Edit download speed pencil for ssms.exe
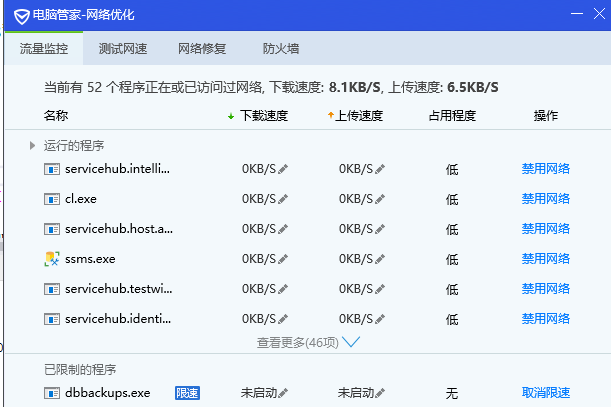 (x=283, y=259)
